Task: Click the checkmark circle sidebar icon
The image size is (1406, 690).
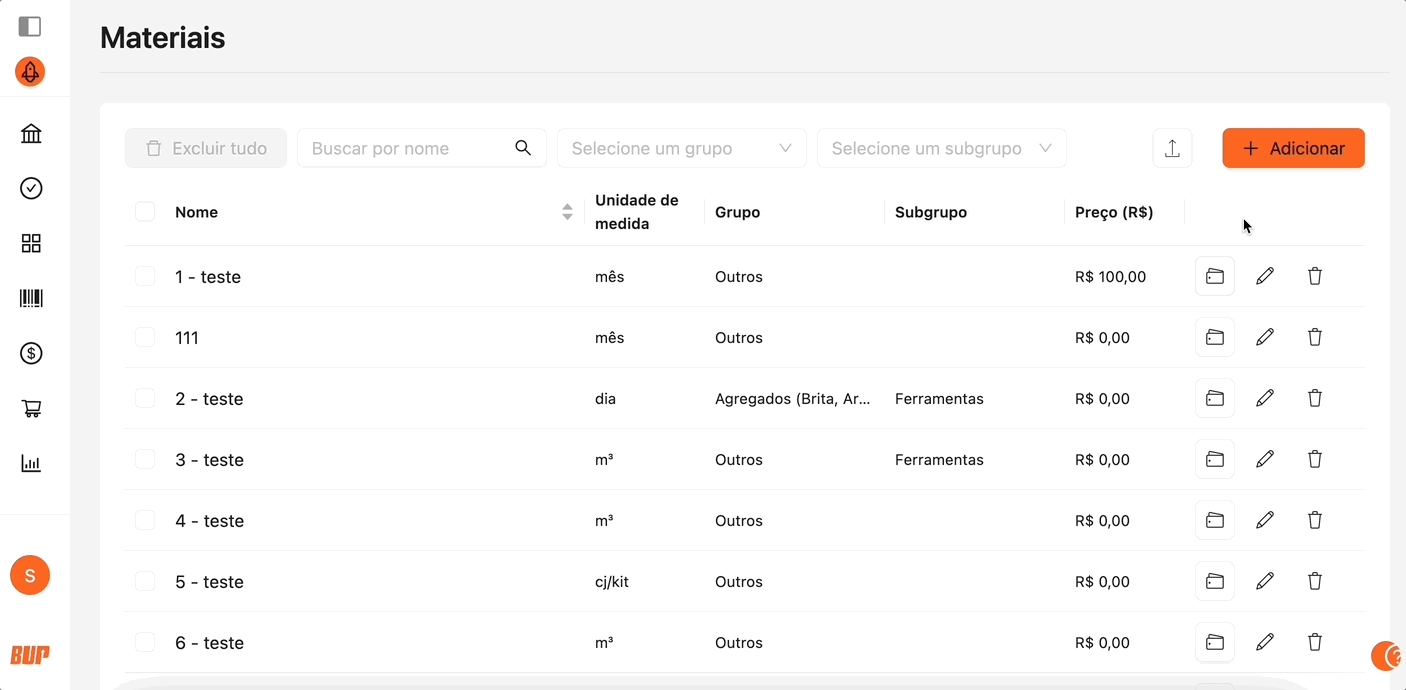Action: coord(31,188)
